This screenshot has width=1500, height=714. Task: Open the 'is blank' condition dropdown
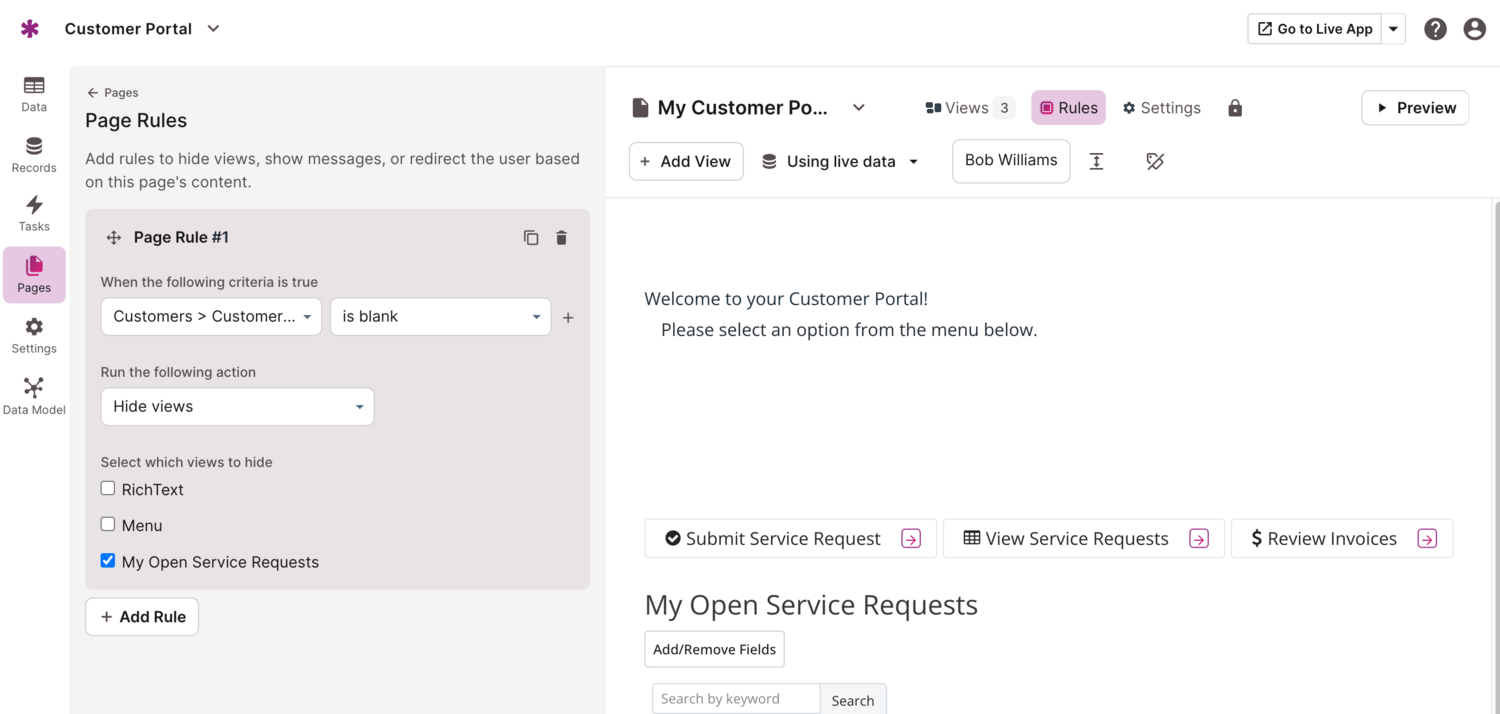(x=440, y=316)
